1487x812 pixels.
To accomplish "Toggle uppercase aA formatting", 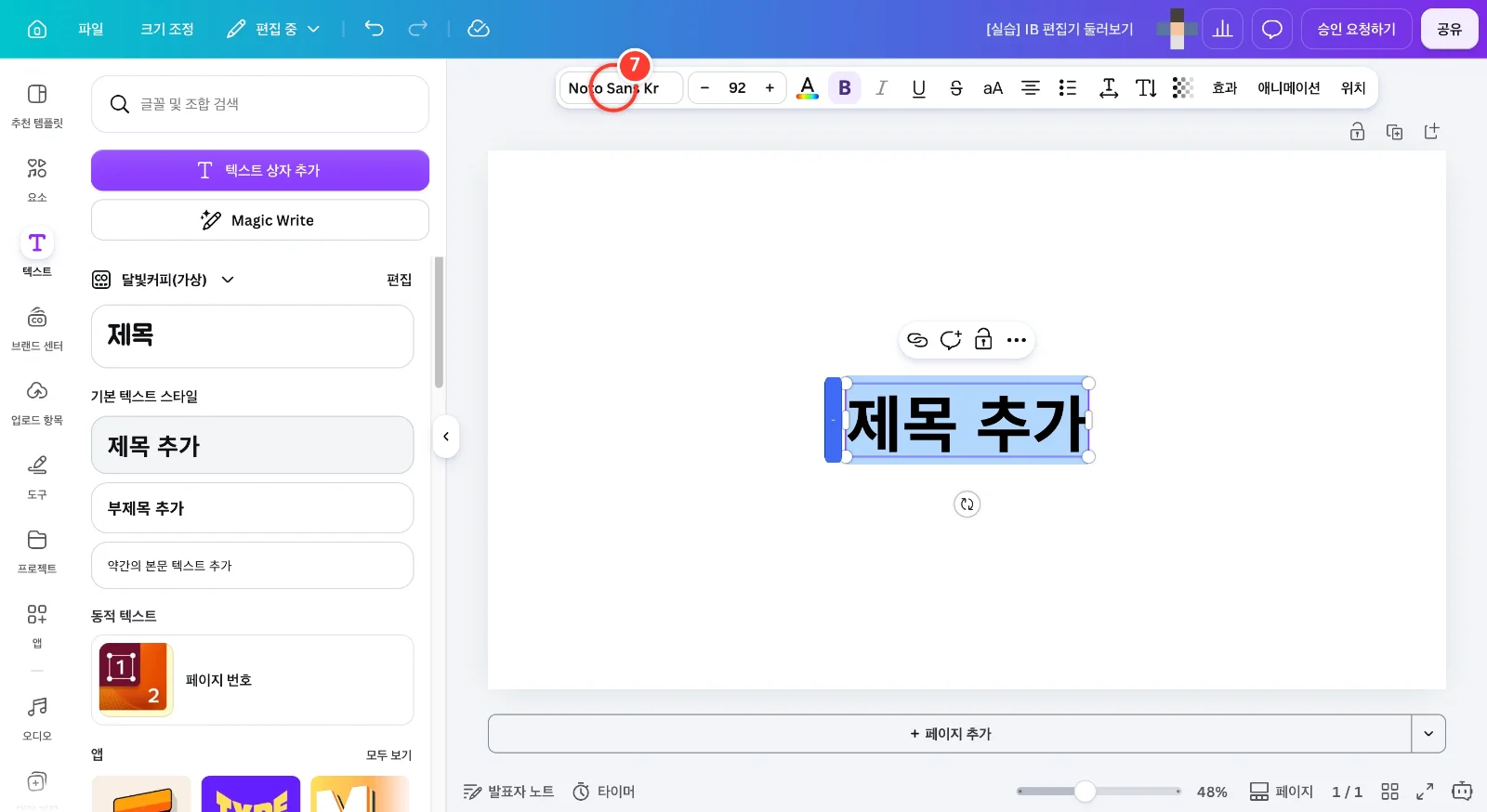I will pos(993,88).
